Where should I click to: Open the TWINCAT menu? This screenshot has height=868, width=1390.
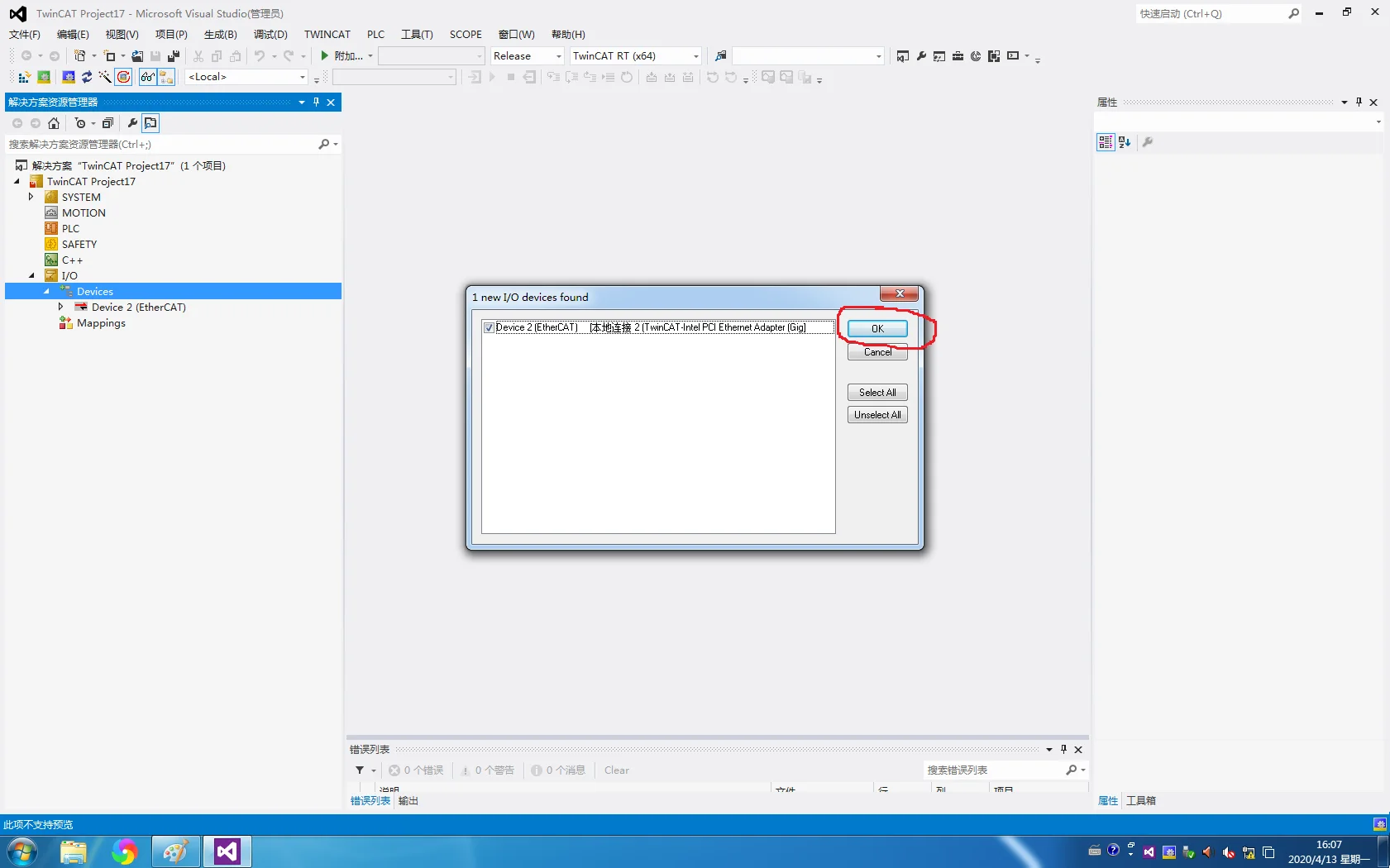tap(327, 34)
